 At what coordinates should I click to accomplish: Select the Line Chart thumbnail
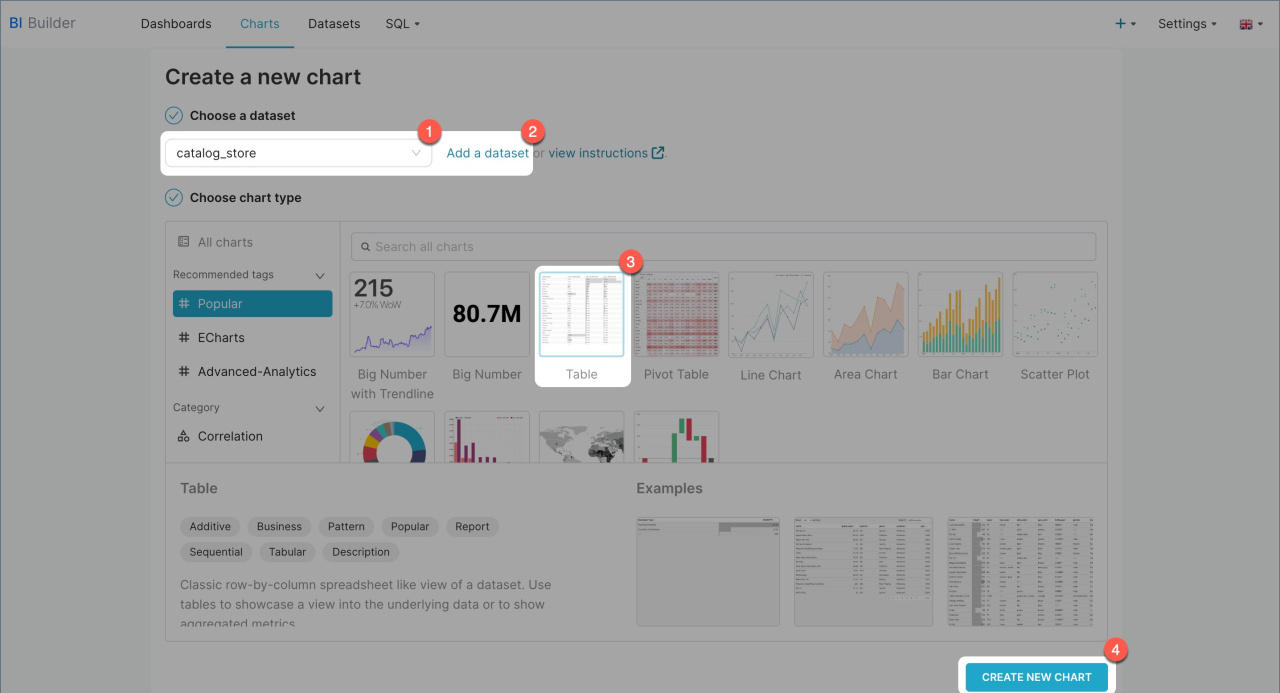pos(771,314)
